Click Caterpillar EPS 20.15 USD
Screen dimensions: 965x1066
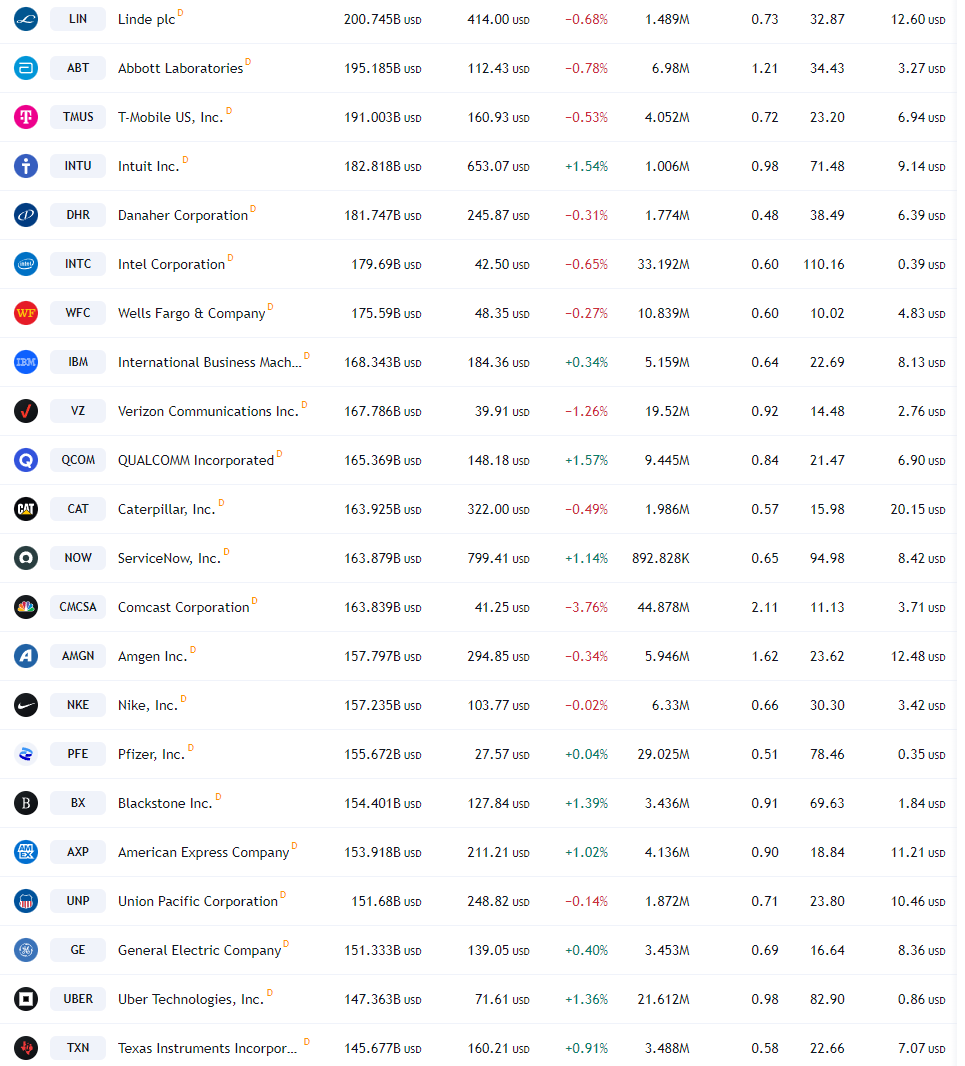(917, 509)
